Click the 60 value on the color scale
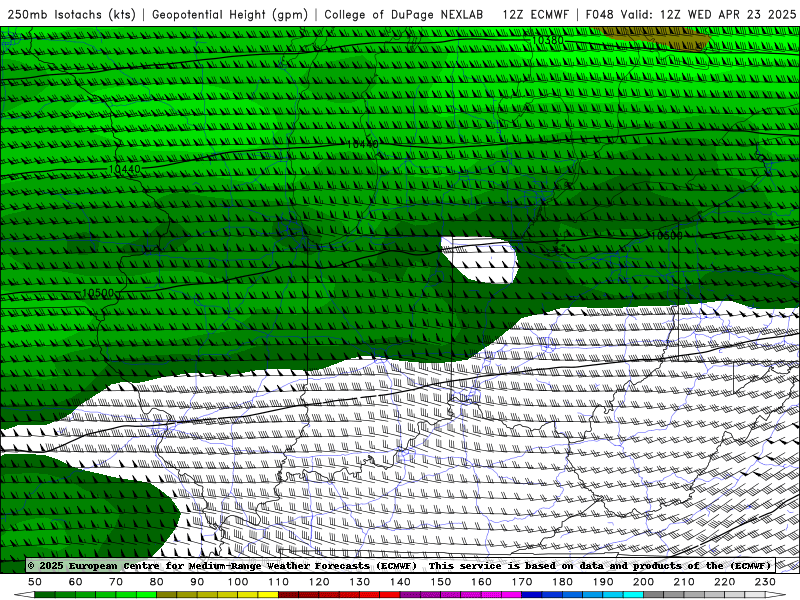The height and width of the screenshot is (600, 800). pyautogui.click(x=76, y=582)
